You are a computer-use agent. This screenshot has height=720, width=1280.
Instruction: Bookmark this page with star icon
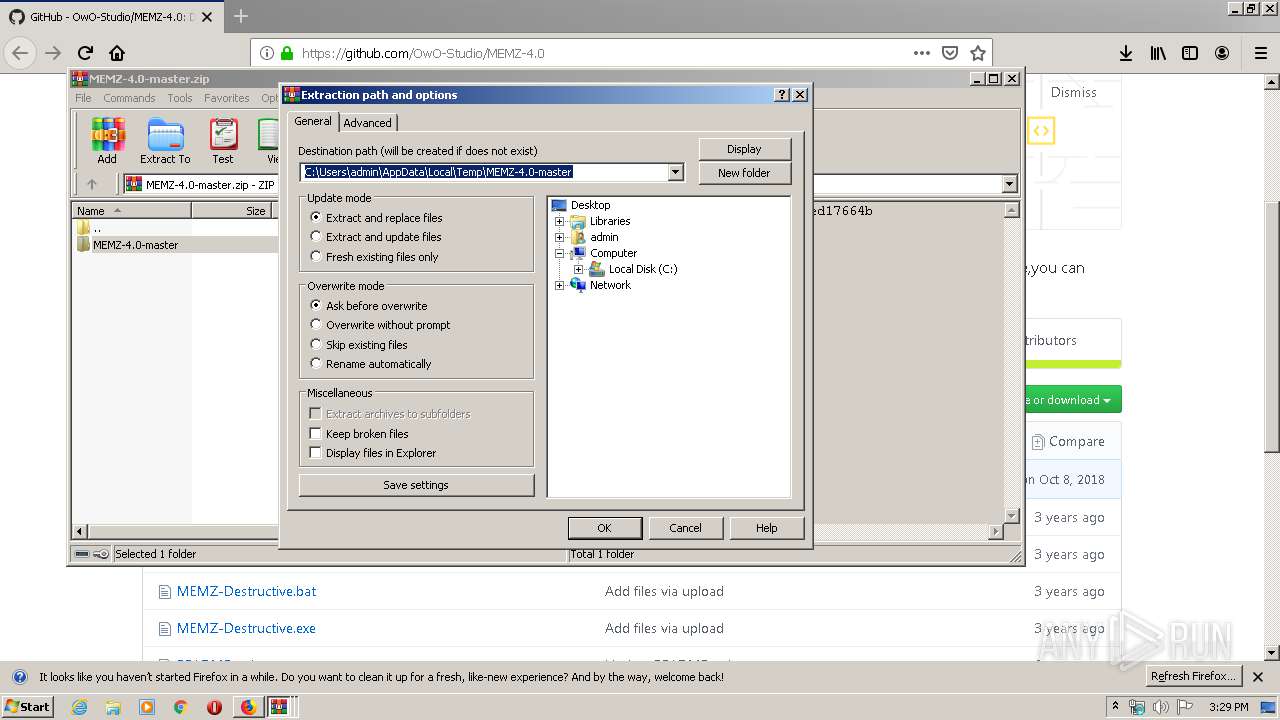coord(978,53)
